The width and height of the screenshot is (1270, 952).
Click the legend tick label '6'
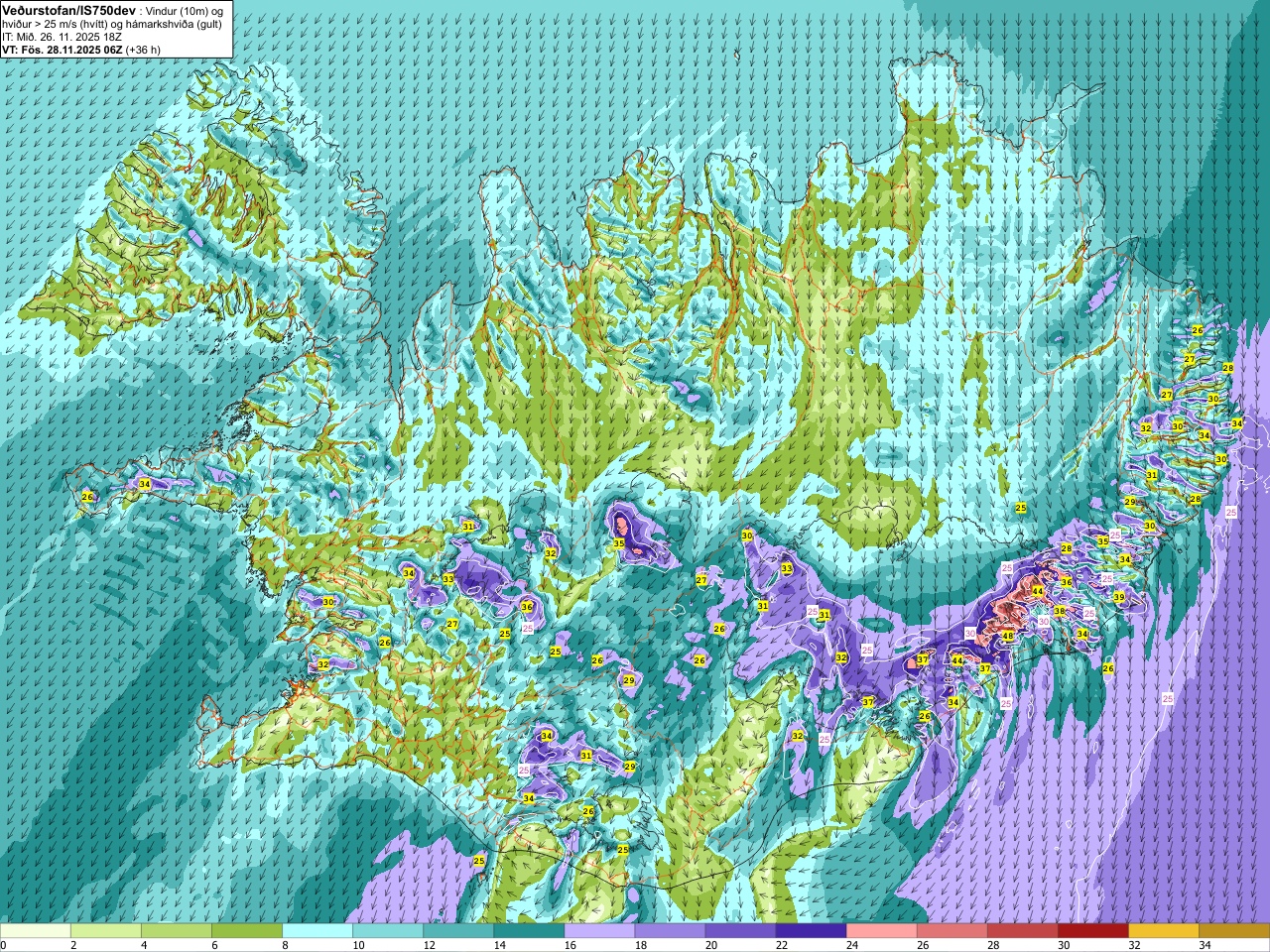coord(214,945)
